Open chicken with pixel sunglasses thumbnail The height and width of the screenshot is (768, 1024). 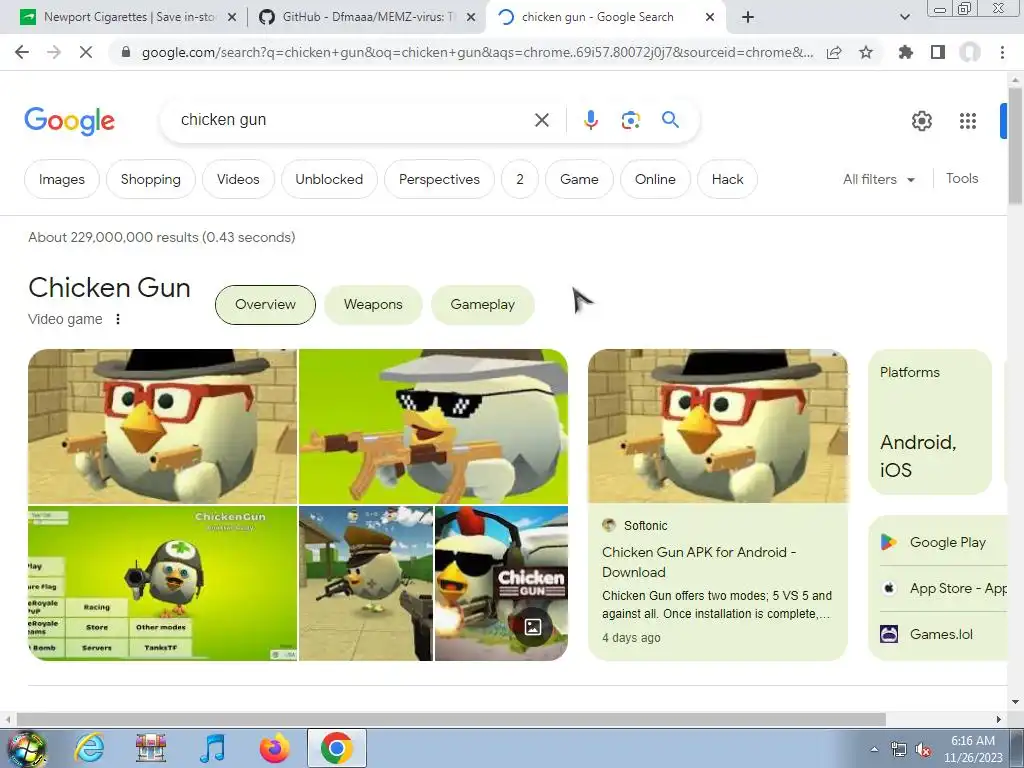click(x=434, y=426)
